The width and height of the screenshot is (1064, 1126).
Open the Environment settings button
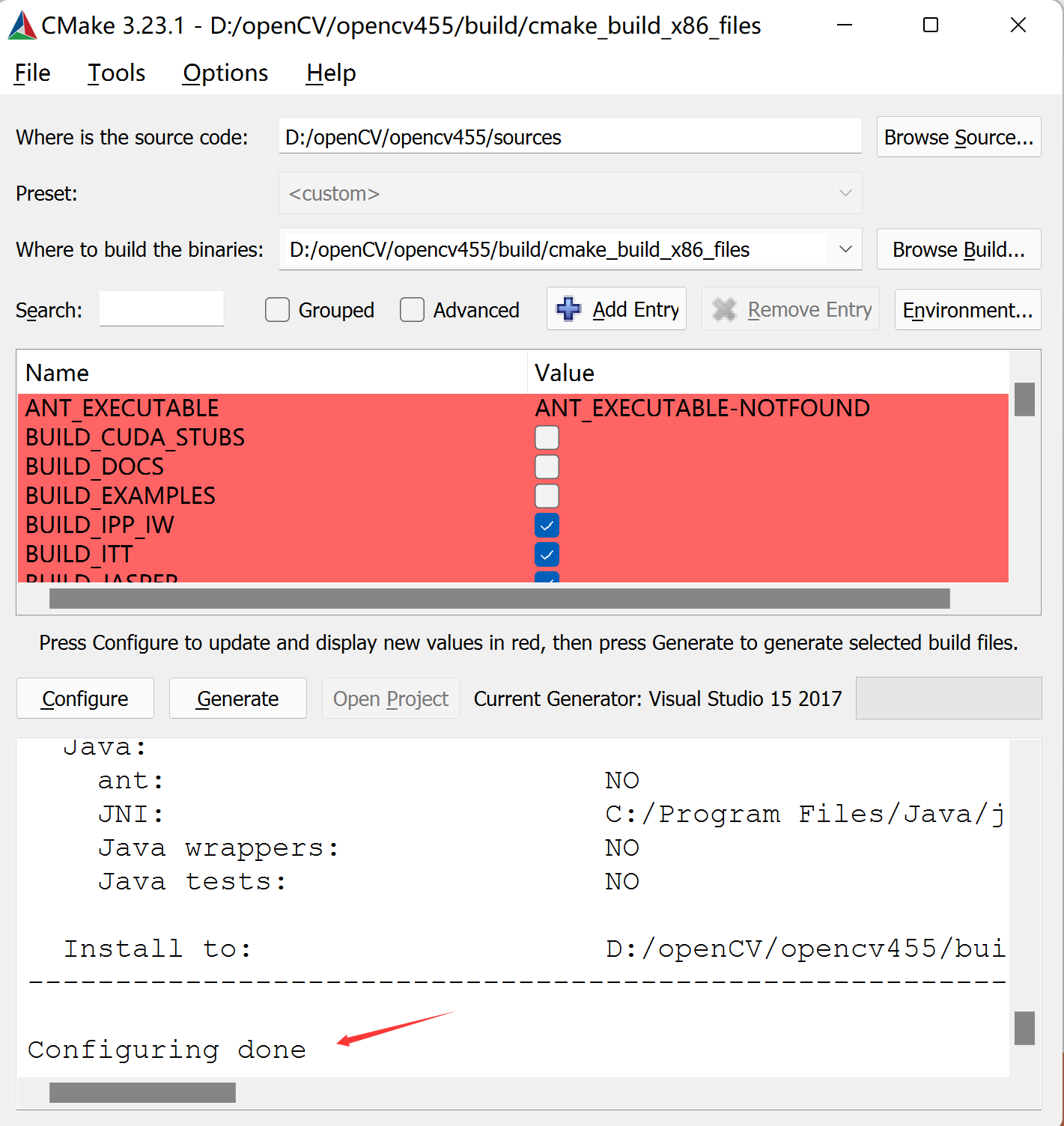(967, 309)
